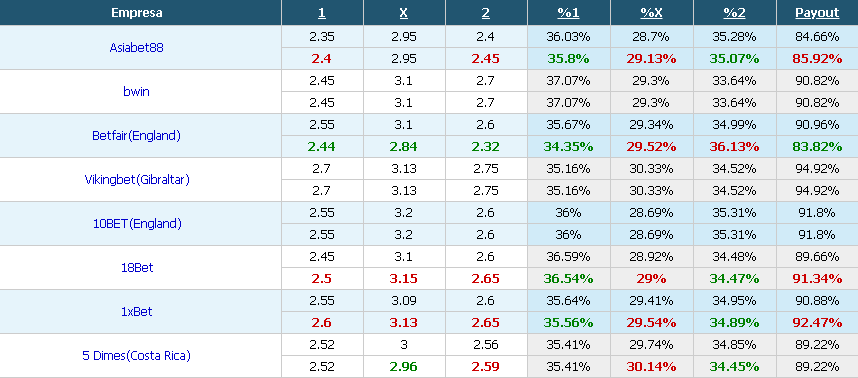Open the bwin bookmaker link
This screenshot has width=858, height=378.
[137, 91]
